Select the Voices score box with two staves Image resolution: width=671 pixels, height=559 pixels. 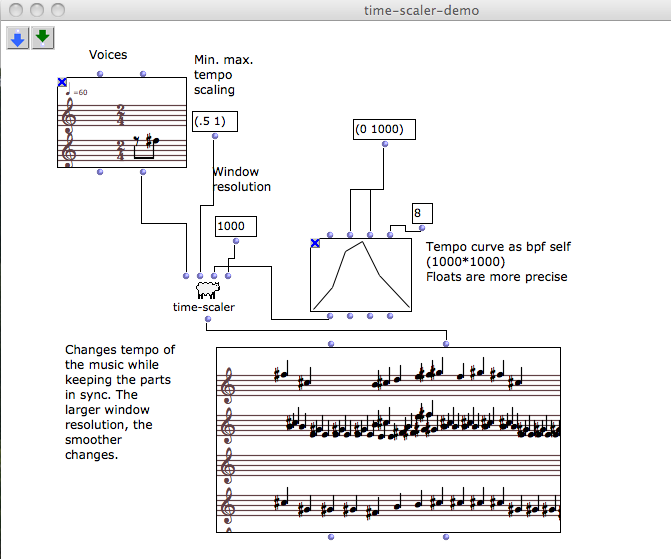pyautogui.click(x=122, y=123)
